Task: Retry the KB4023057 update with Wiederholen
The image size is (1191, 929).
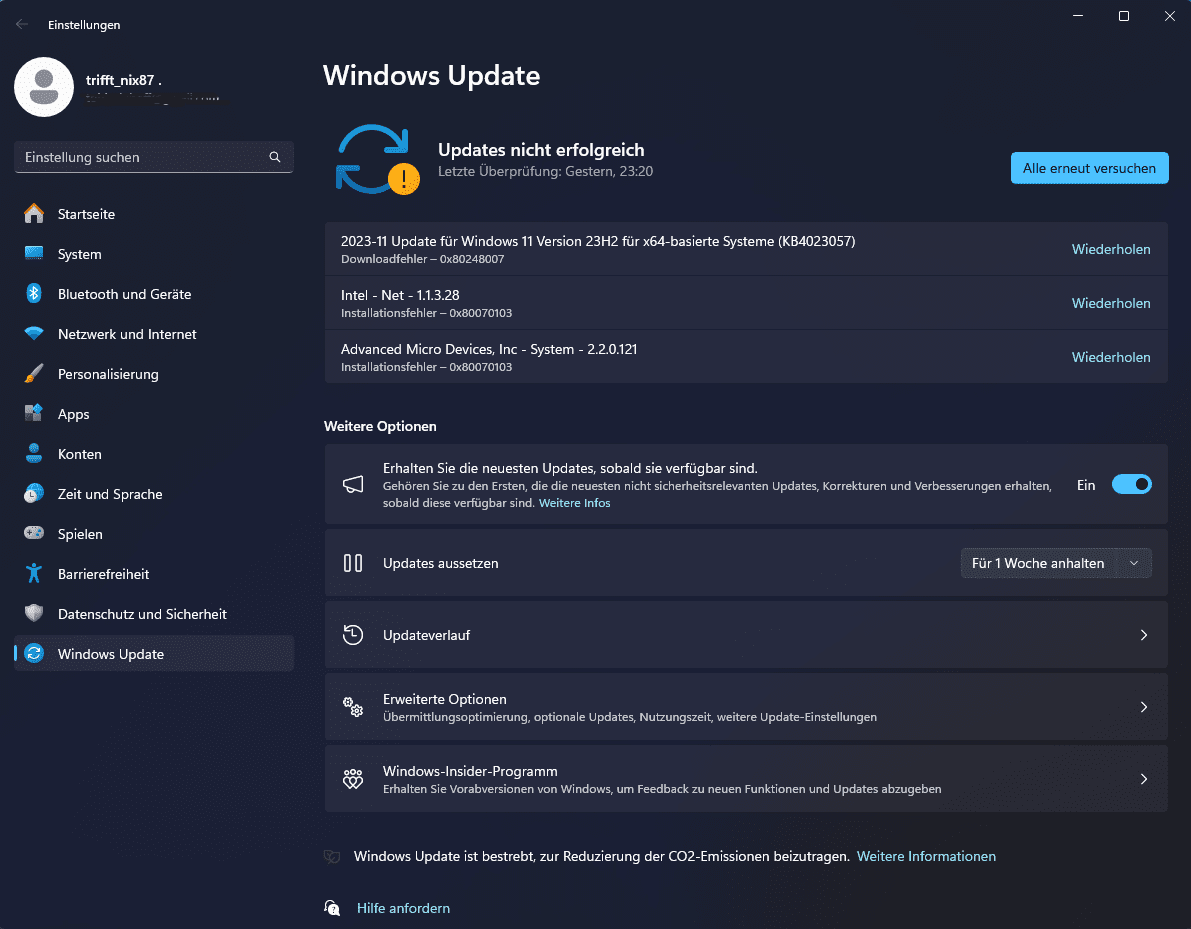Action: point(1110,249)
